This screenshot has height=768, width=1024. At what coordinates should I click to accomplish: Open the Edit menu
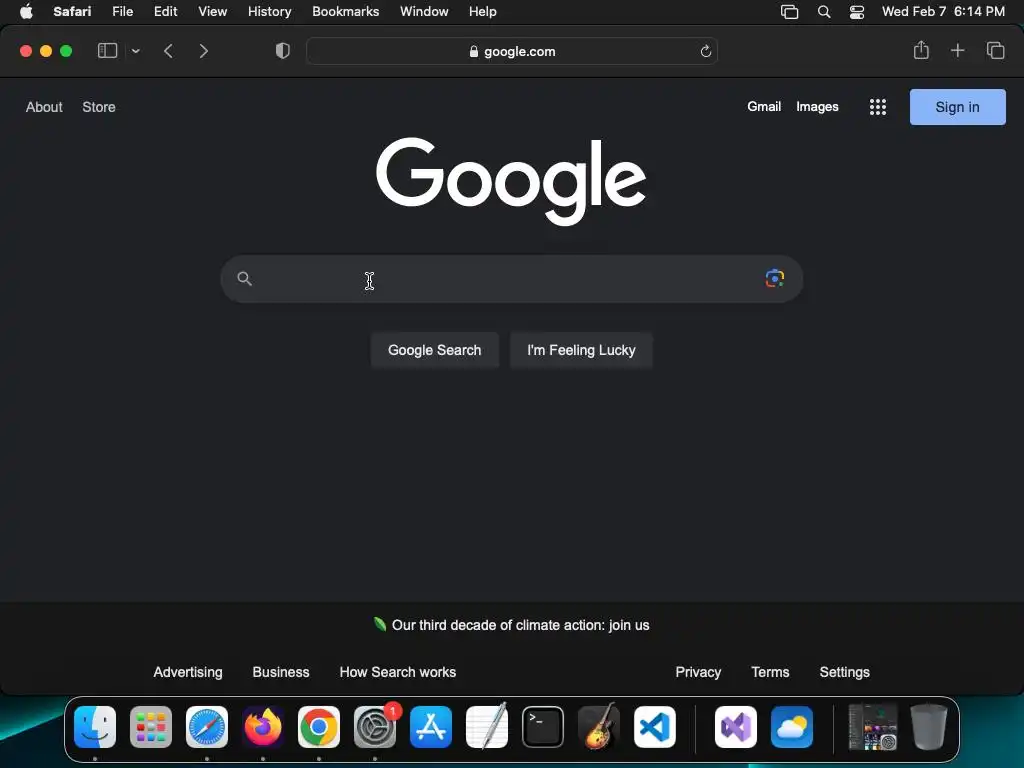point(165,12)
